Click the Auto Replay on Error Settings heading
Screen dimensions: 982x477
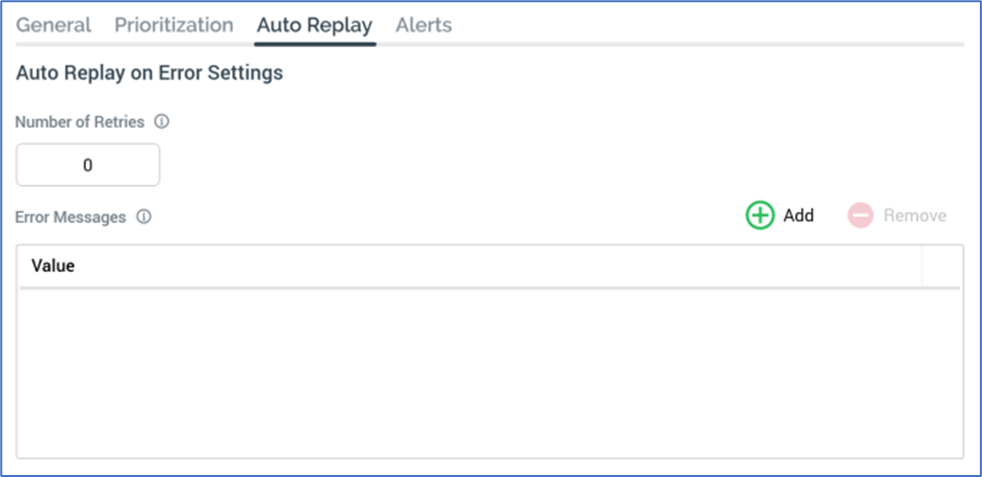coord(149,73)
